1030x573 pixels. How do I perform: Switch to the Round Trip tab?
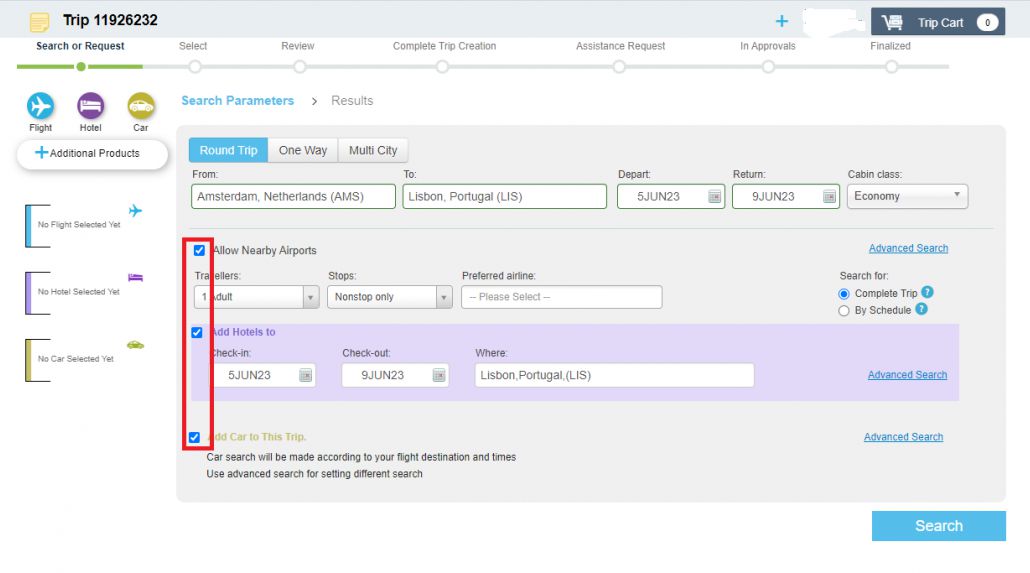point(228,150)
